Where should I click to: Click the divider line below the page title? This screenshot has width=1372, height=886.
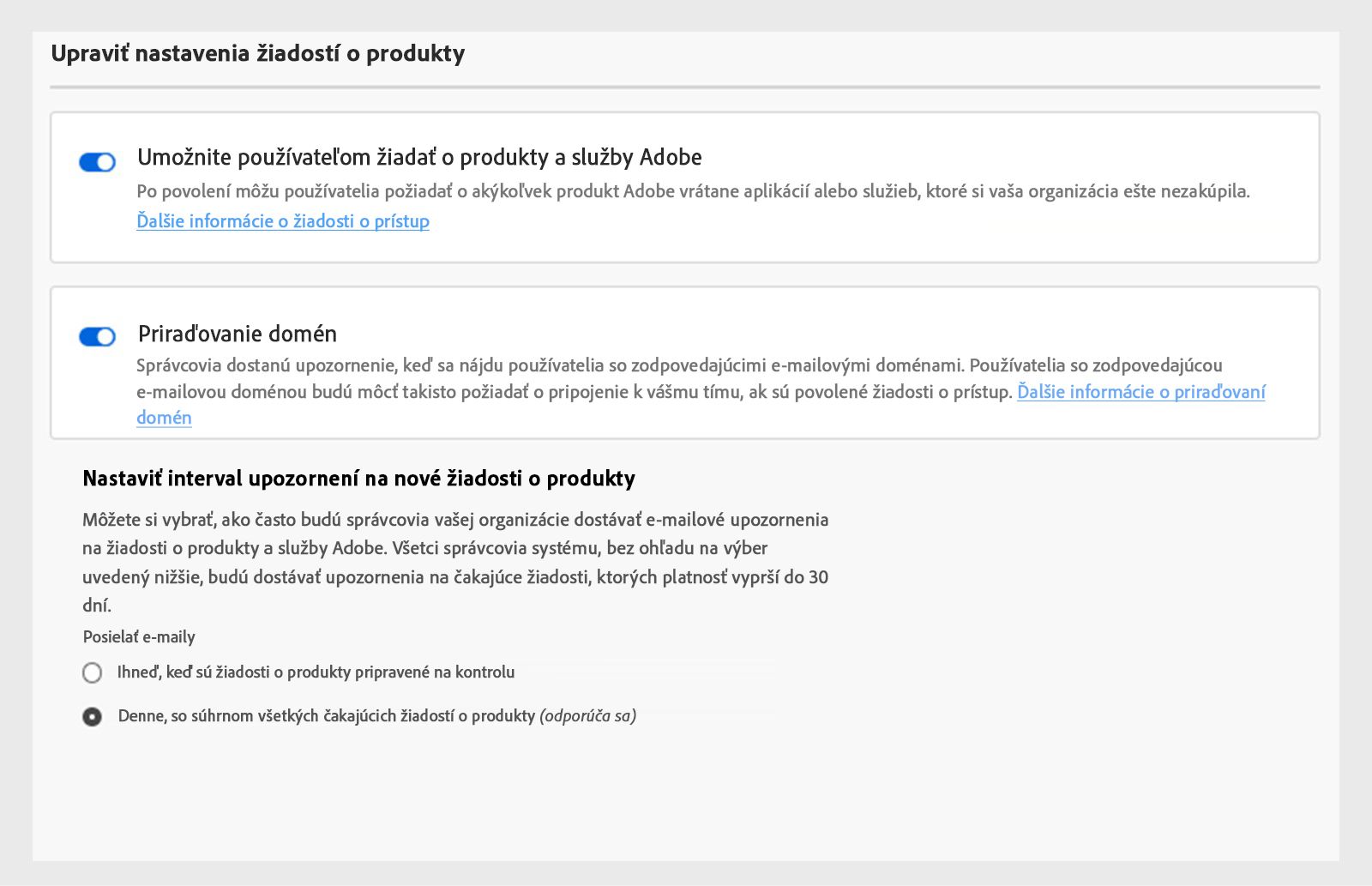pyautogui.click(x=685, y=87)
